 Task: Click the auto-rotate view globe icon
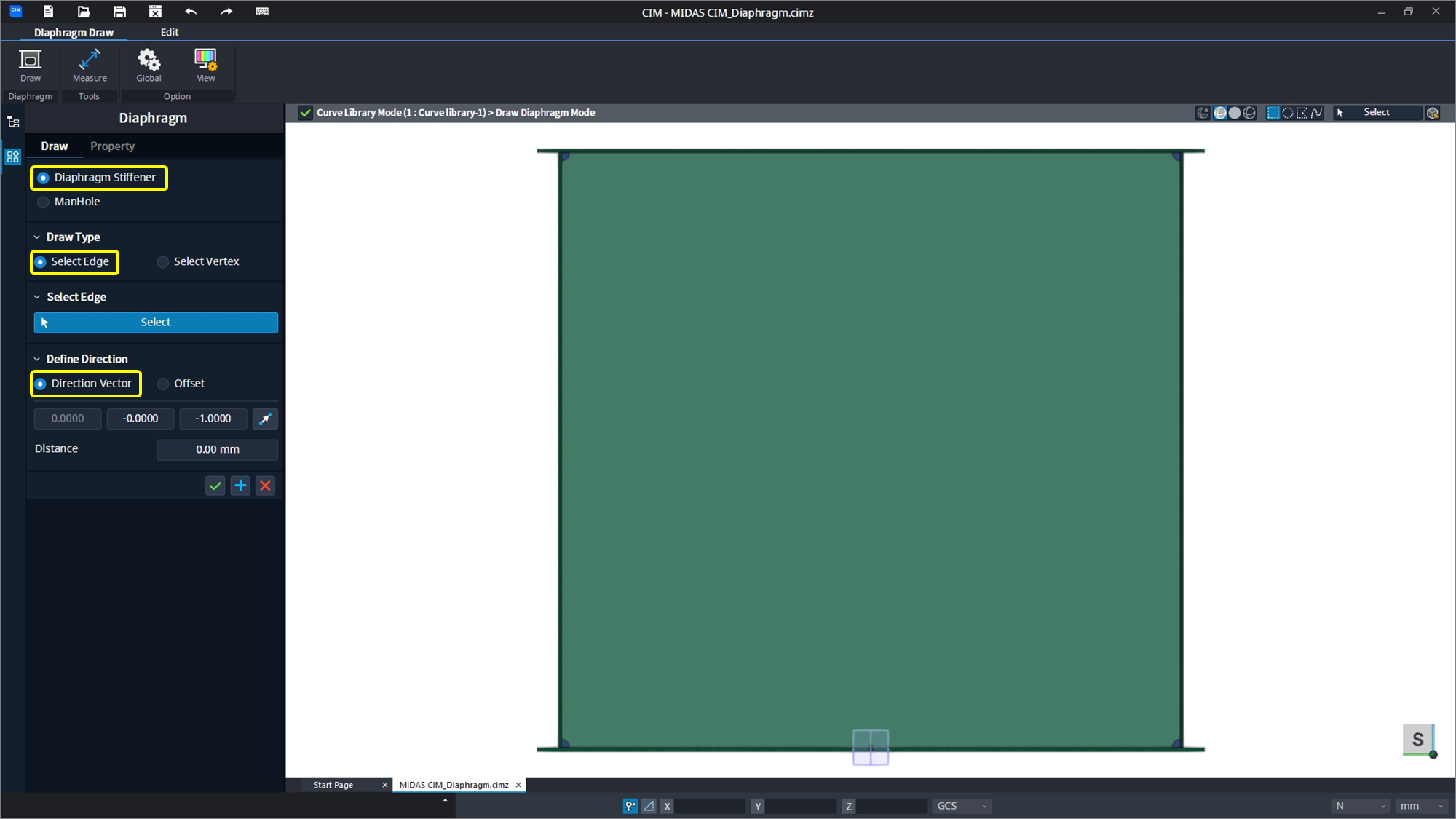coord(1203,113)
